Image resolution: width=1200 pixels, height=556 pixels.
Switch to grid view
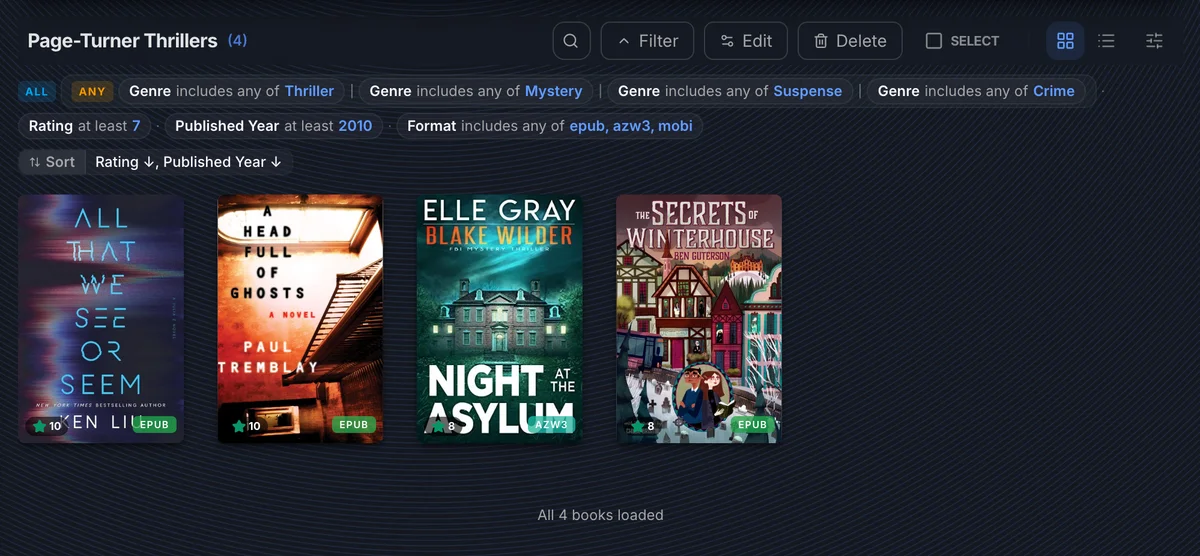click(x=1065, y=41)
